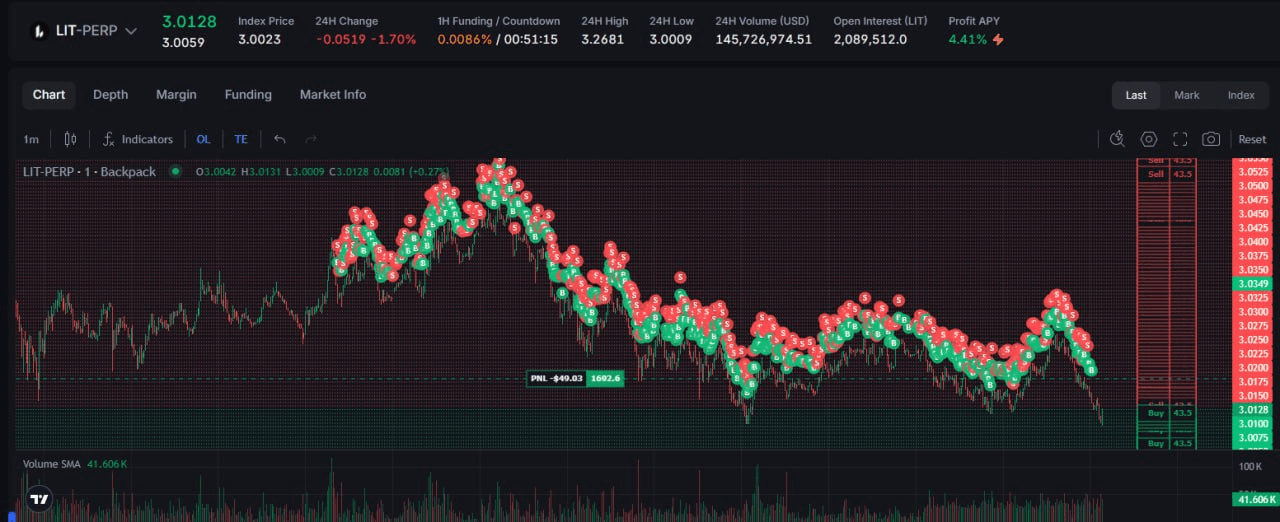1280x522 pixels.
Task: Toggle the TE trade executions overlay
Action: tap(241, 139)
